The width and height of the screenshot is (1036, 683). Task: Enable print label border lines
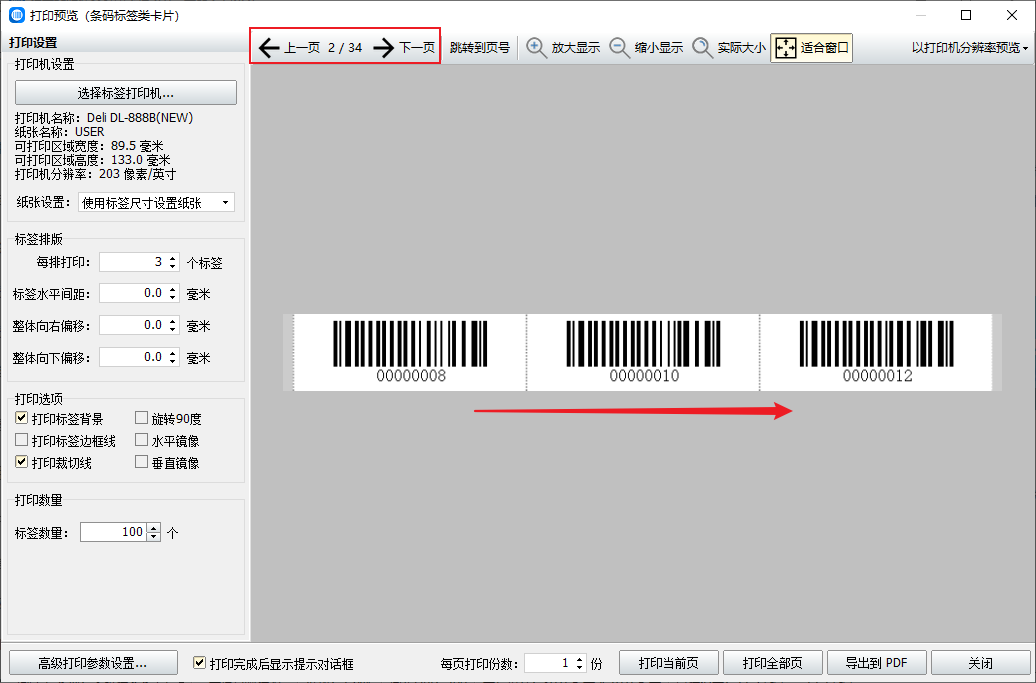[x=22, y=440]
